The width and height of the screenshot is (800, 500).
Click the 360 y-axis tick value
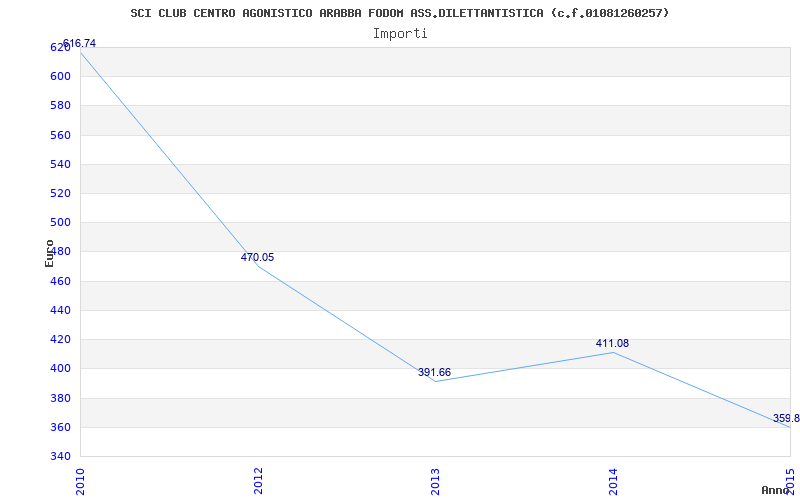pyautogui.click(x=60, y=427)
